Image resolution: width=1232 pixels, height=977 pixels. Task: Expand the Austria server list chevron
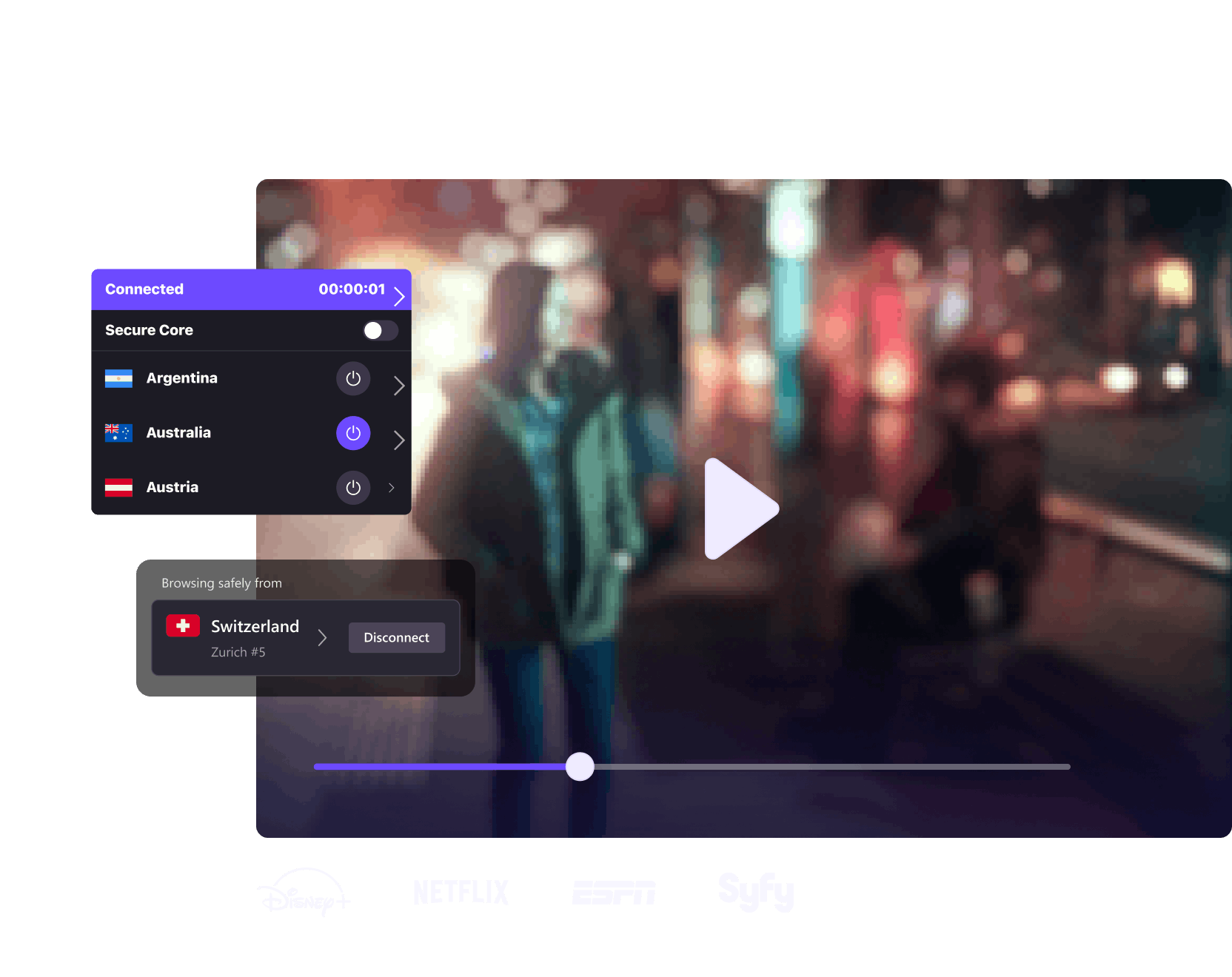[392, 488]
